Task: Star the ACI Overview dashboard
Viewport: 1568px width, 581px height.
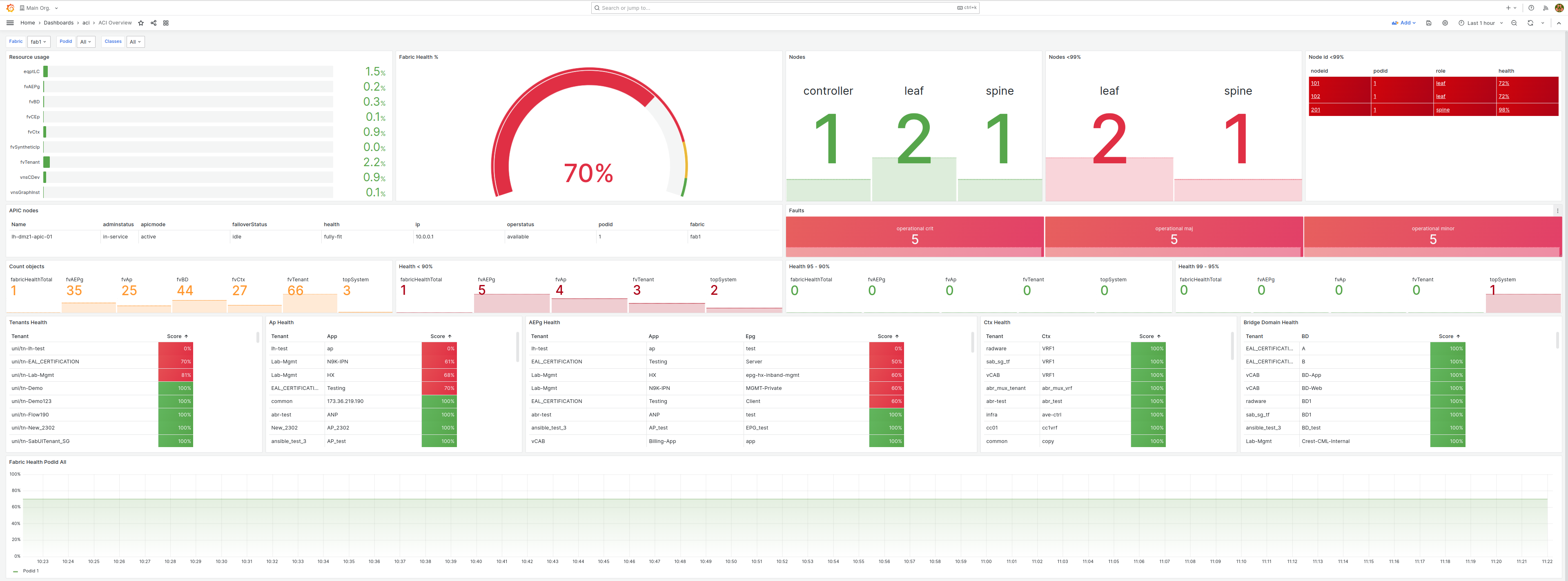Action: 141,23
